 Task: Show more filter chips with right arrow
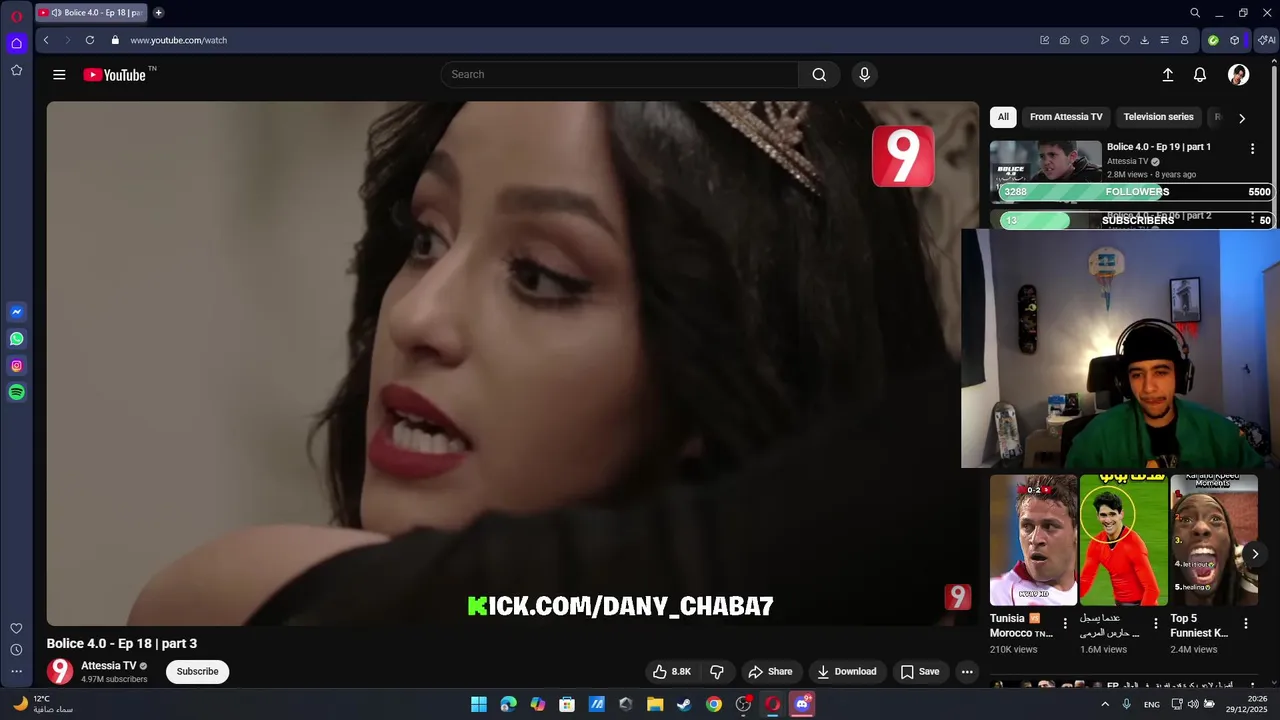[x=1242, y=118]
